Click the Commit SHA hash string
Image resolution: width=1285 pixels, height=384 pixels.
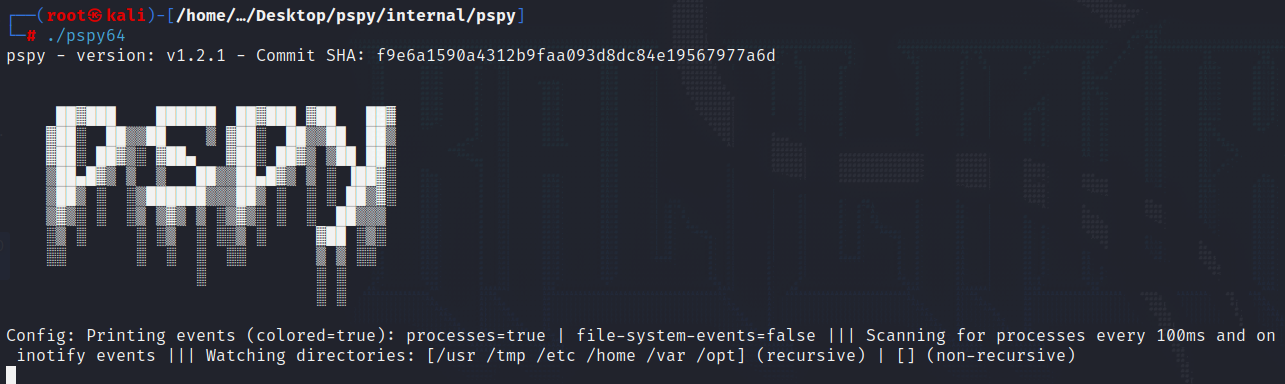(x=576, y=55)
